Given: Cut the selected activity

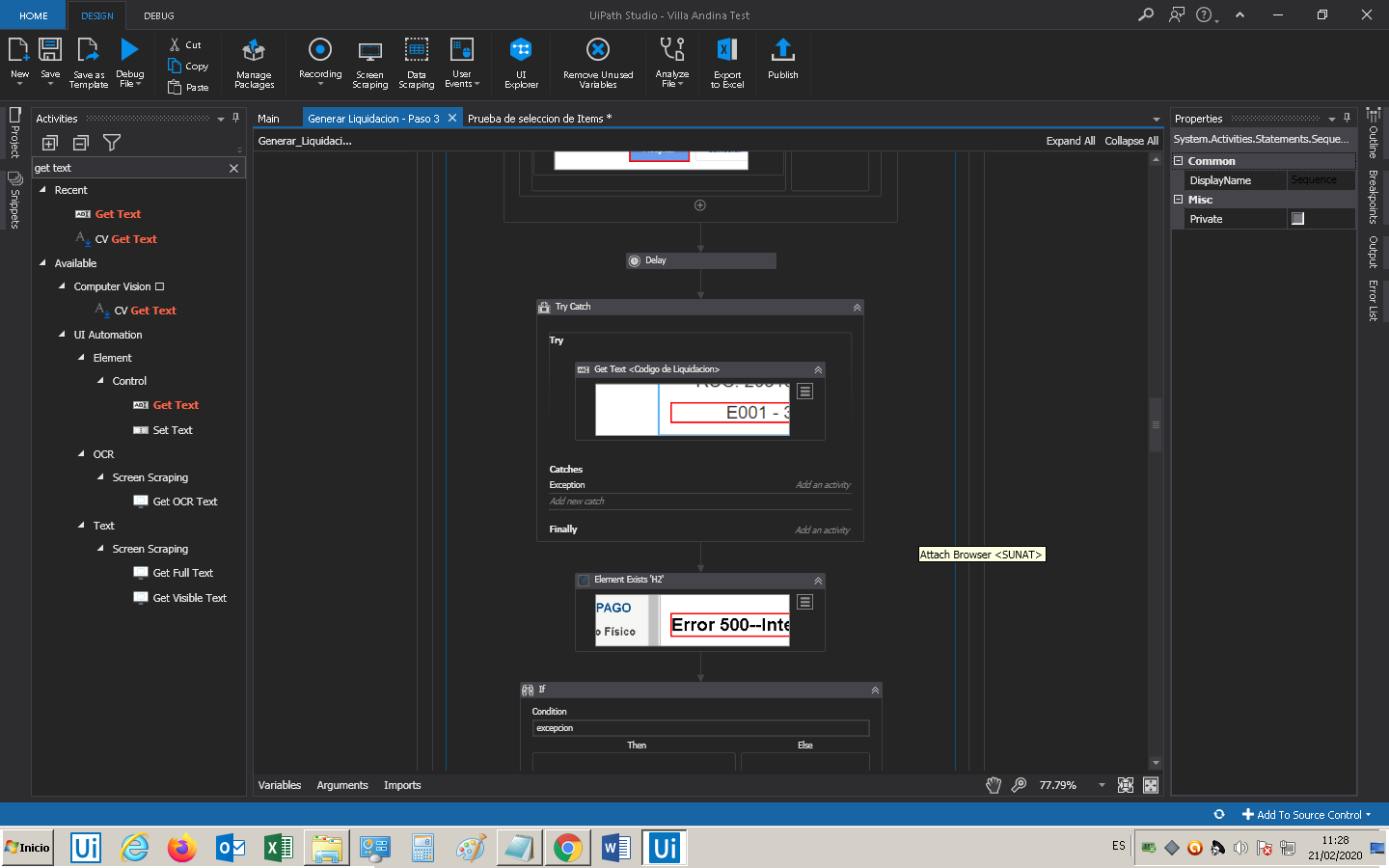Looking at the screenshot, I should pyautogui.click(x=185, y=44).
